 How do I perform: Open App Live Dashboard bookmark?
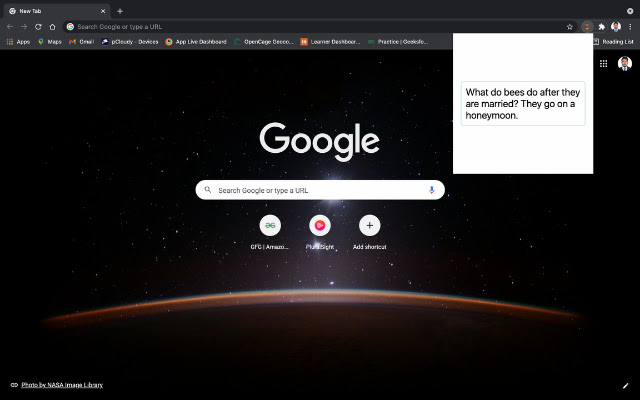tap(196, 42)
